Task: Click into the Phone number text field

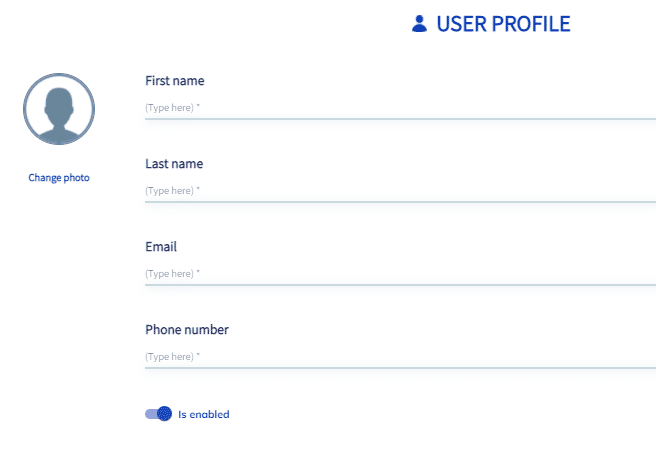Action: click(x=400, y=357)
